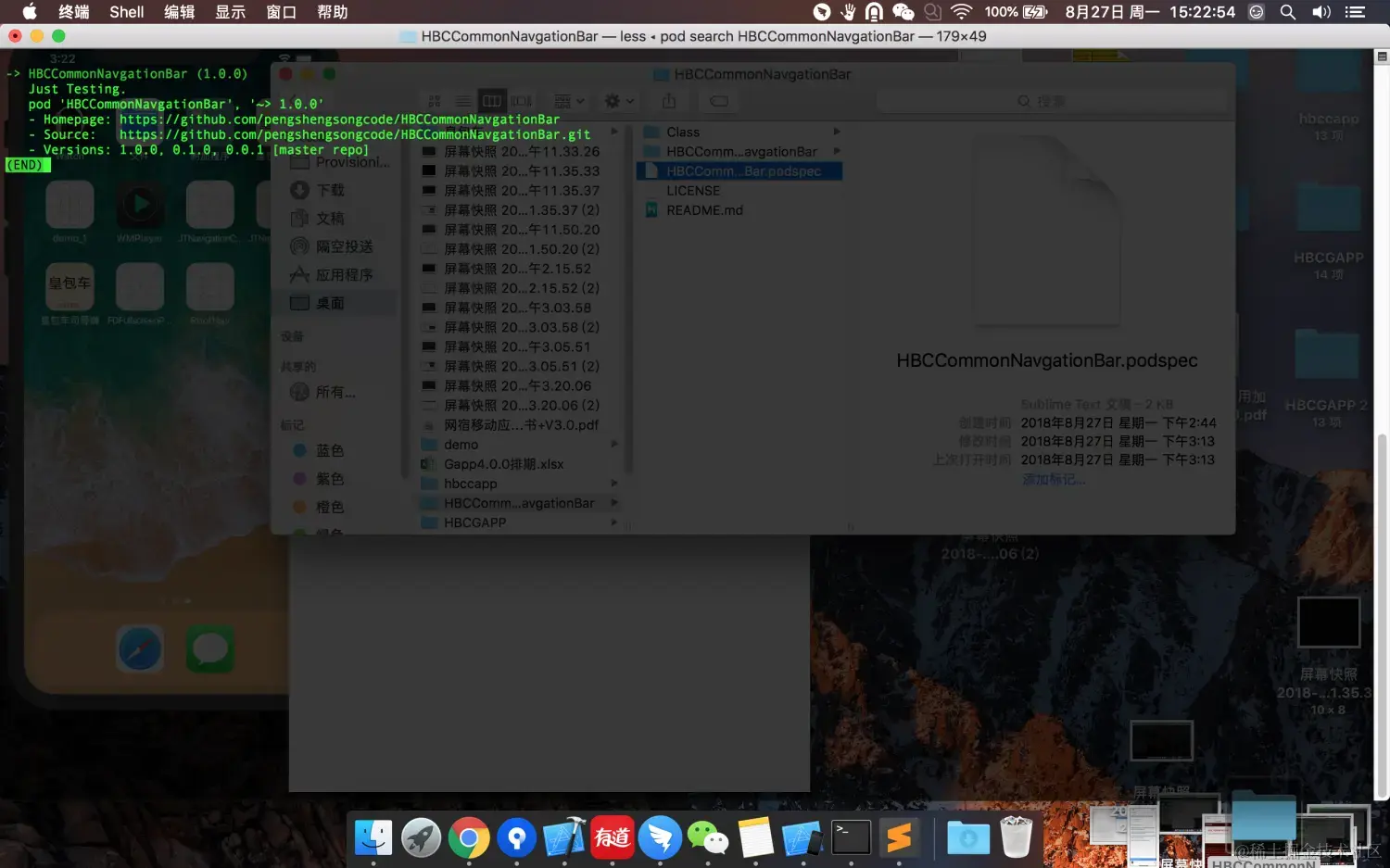
Task: Click WeChat icon in menu bar
Action: 903,12
